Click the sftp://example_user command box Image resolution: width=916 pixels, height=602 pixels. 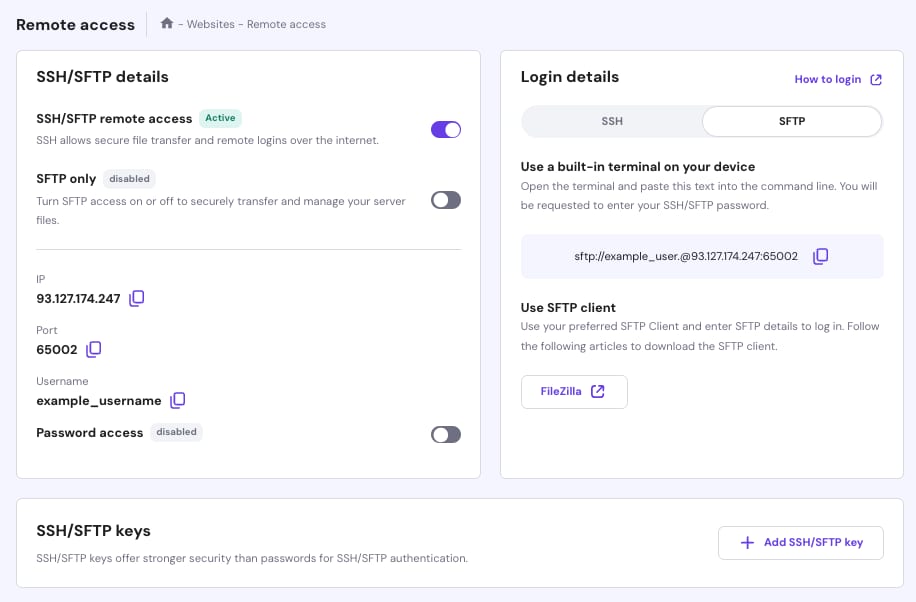pos(686,256)
